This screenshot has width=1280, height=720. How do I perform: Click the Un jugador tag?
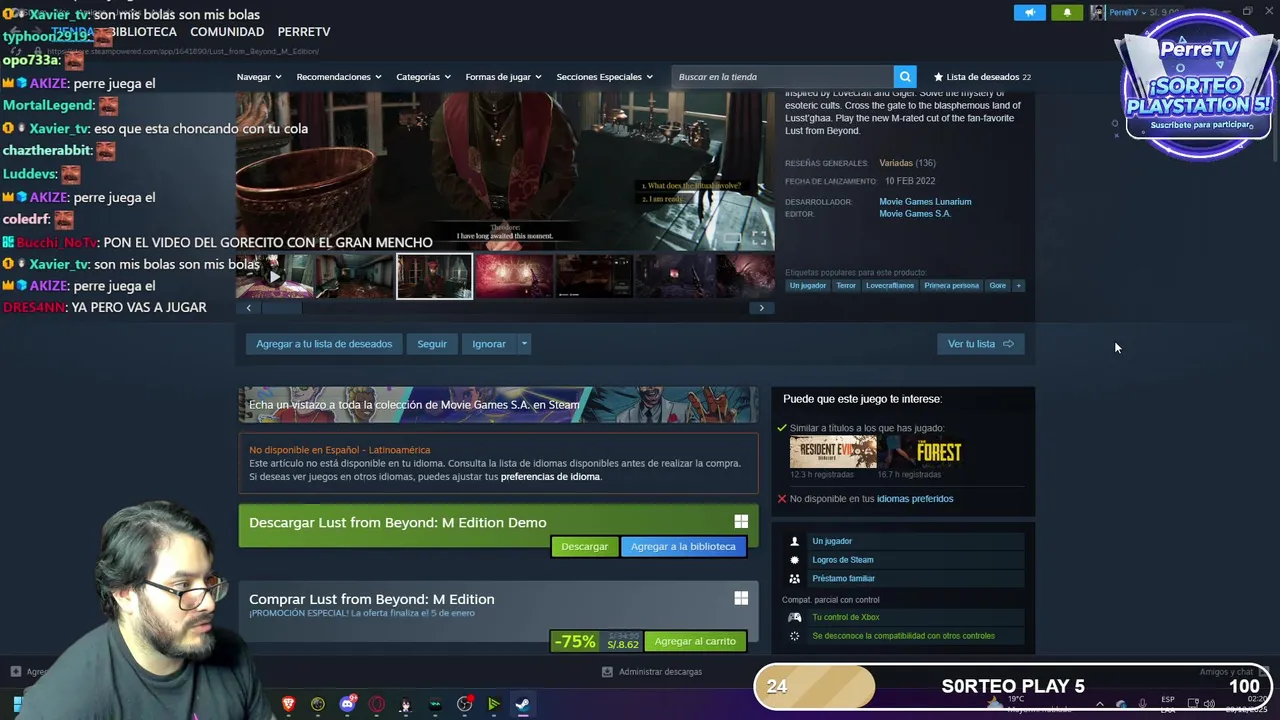tap(808, 286)
